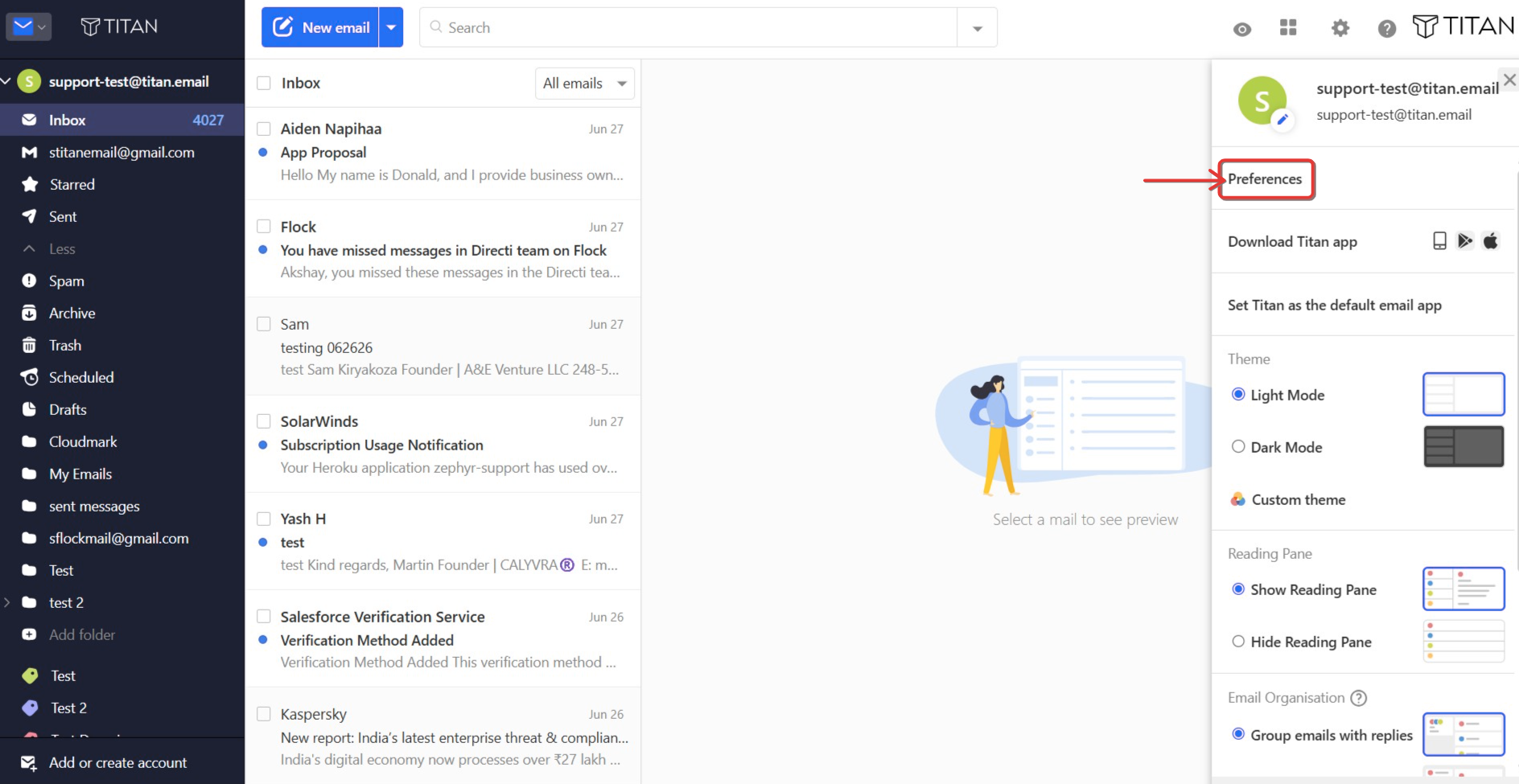Click the eye preview icon in header
Viewport: 1519px width, 784px height.
tap(1242, 30)
